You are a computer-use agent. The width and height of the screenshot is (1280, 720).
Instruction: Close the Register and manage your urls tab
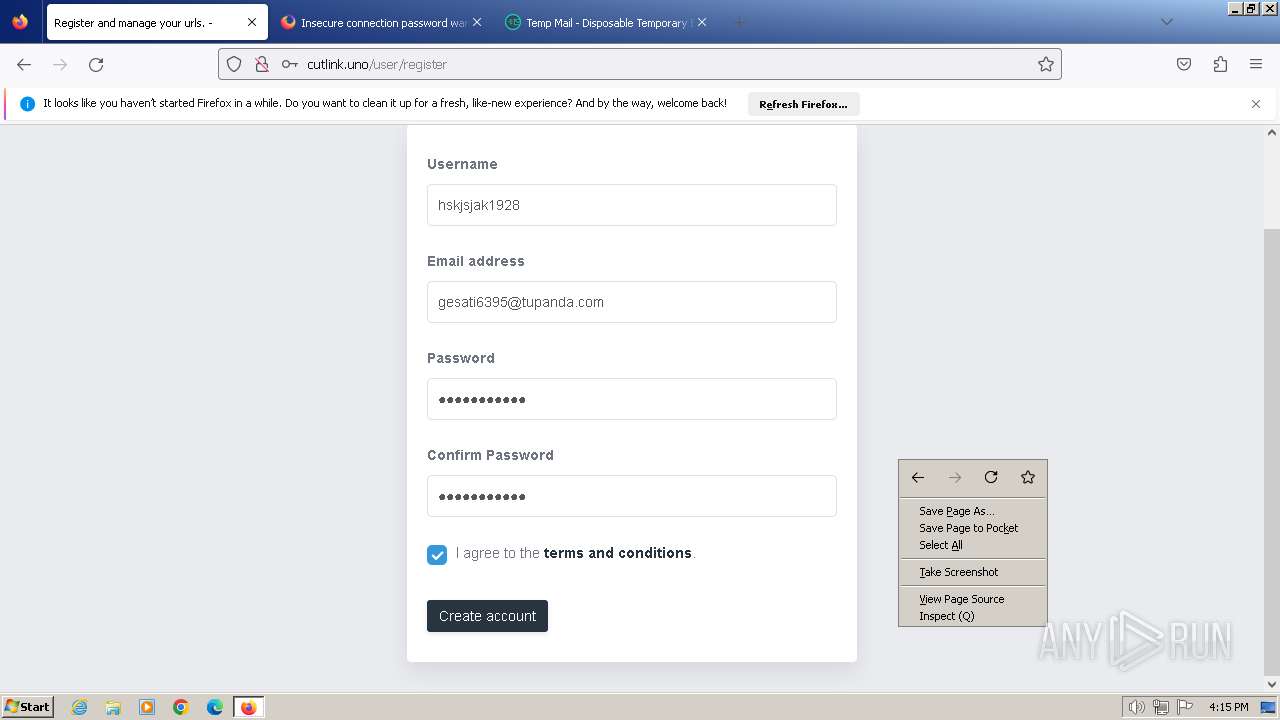point(252,22)
